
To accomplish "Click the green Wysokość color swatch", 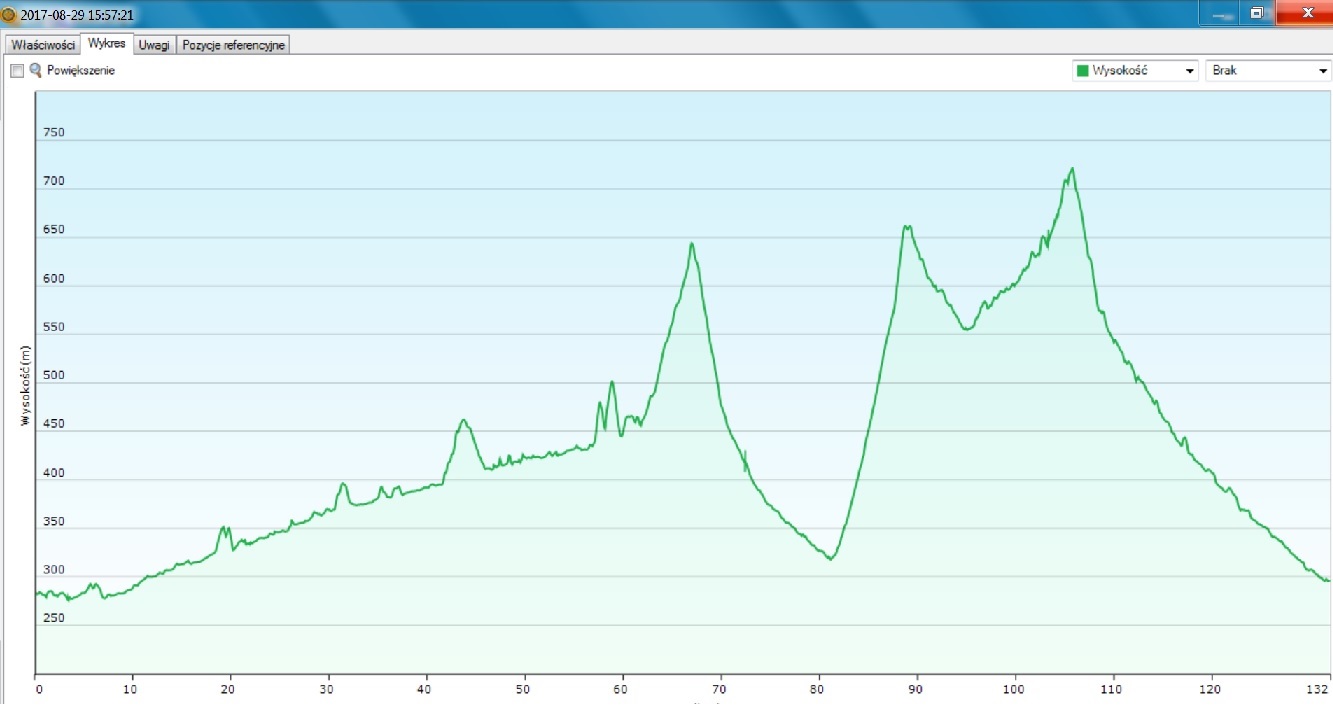I will (x=1082, y=71).
